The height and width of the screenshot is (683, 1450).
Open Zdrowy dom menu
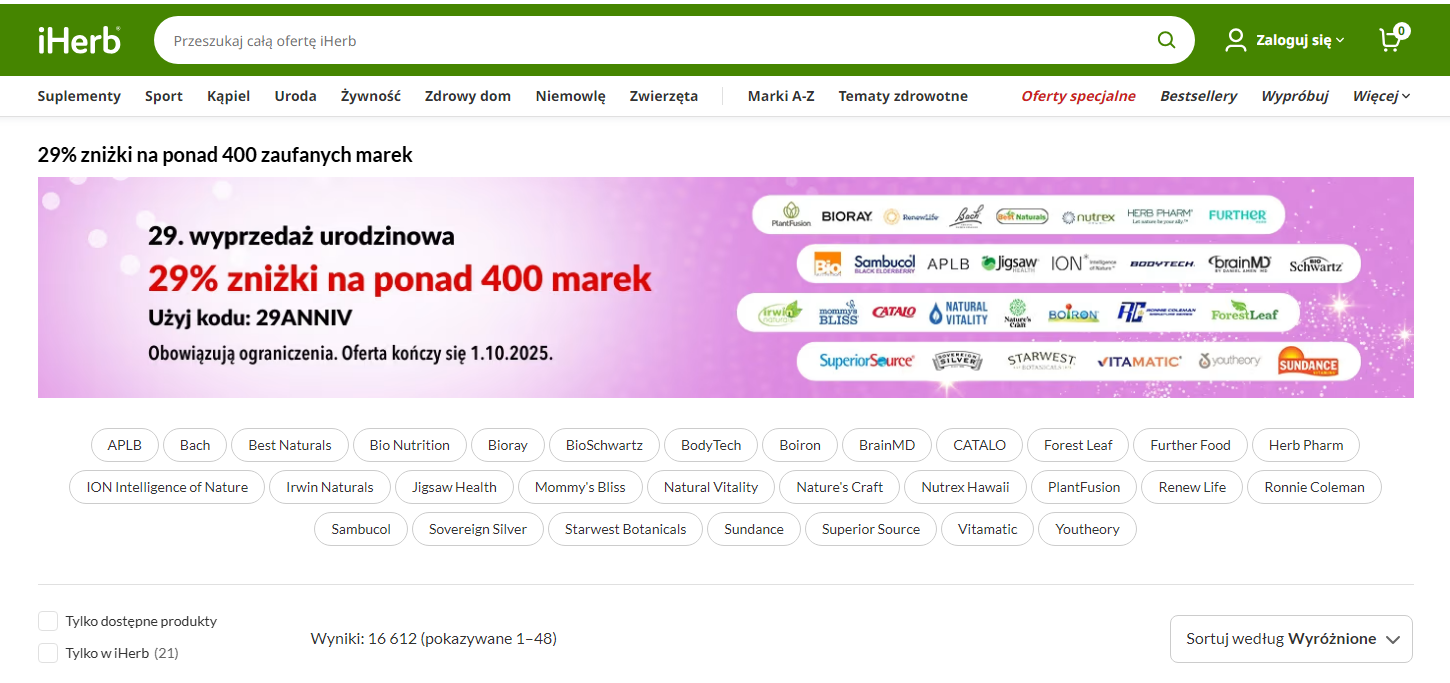468,96
